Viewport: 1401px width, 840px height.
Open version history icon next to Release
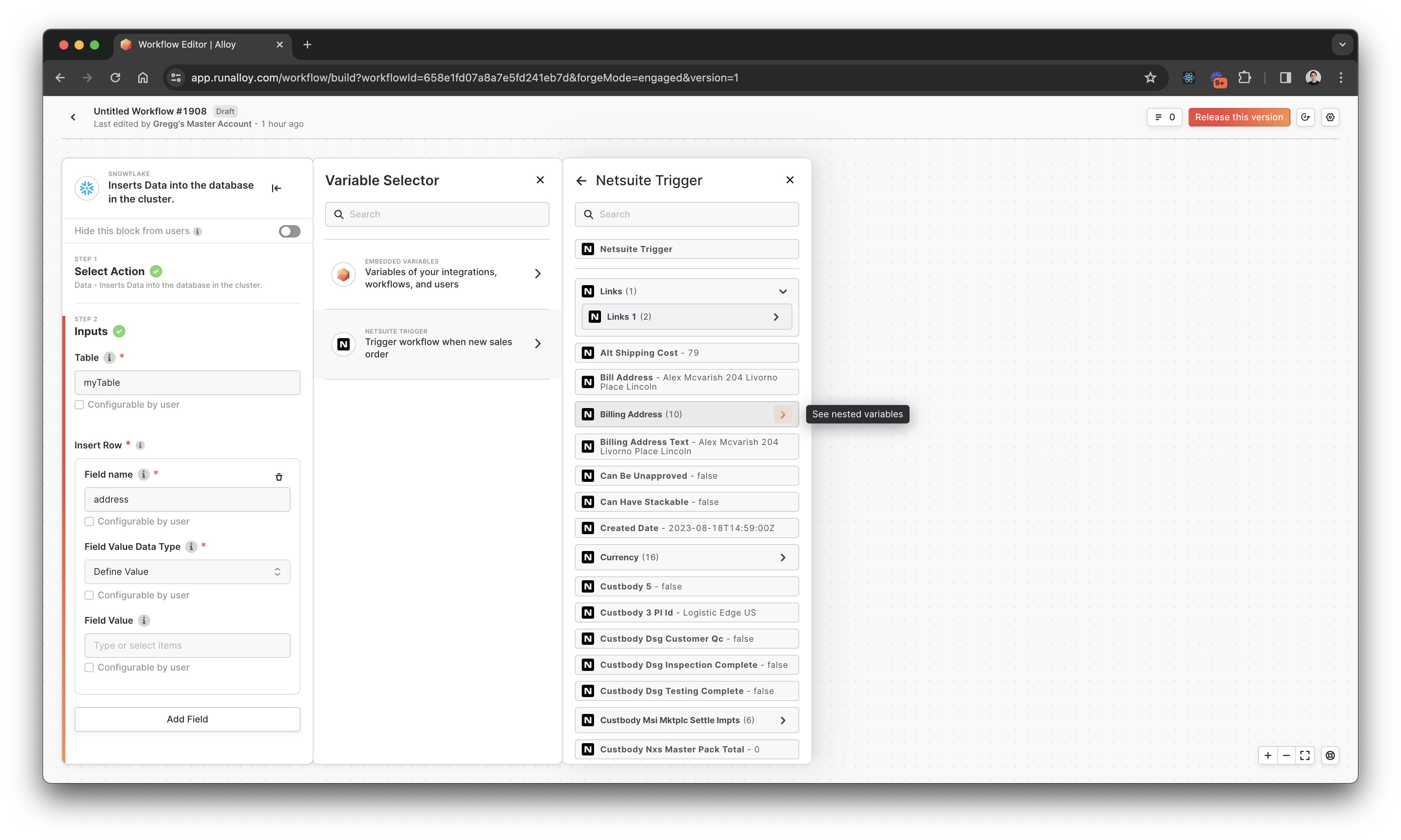pyautogui.click(x=1305, y=117)
